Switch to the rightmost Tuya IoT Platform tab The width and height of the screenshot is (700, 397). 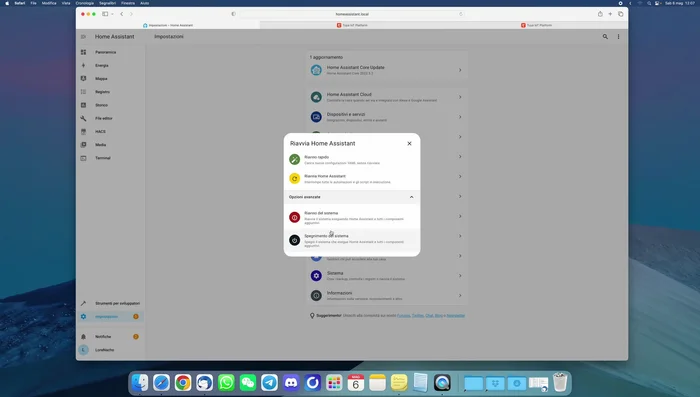click(x=536, y=25)
